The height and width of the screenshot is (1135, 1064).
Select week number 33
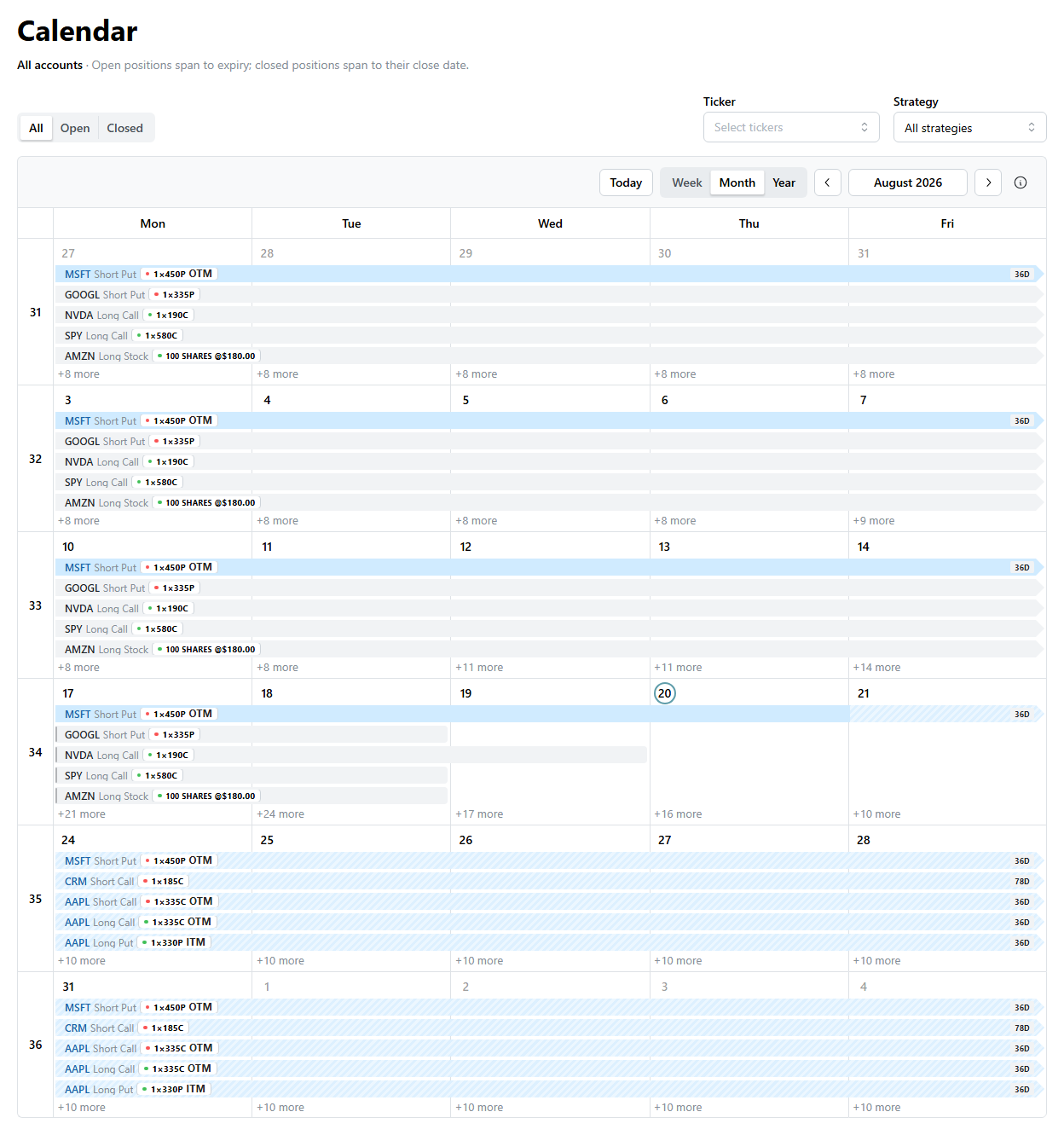pyautogui.click(x=35, y=605)
